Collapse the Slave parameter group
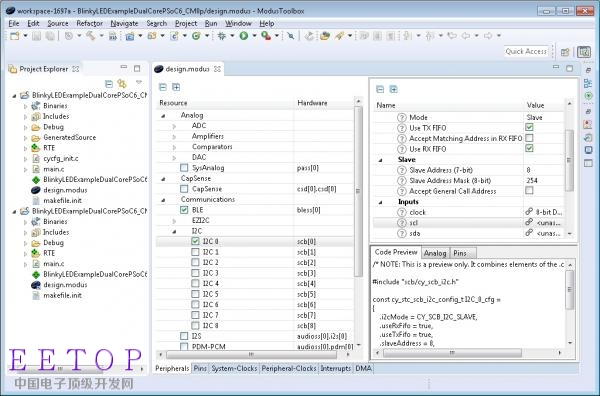This screenshot has width=600, height=396. (x=380, y=160)
